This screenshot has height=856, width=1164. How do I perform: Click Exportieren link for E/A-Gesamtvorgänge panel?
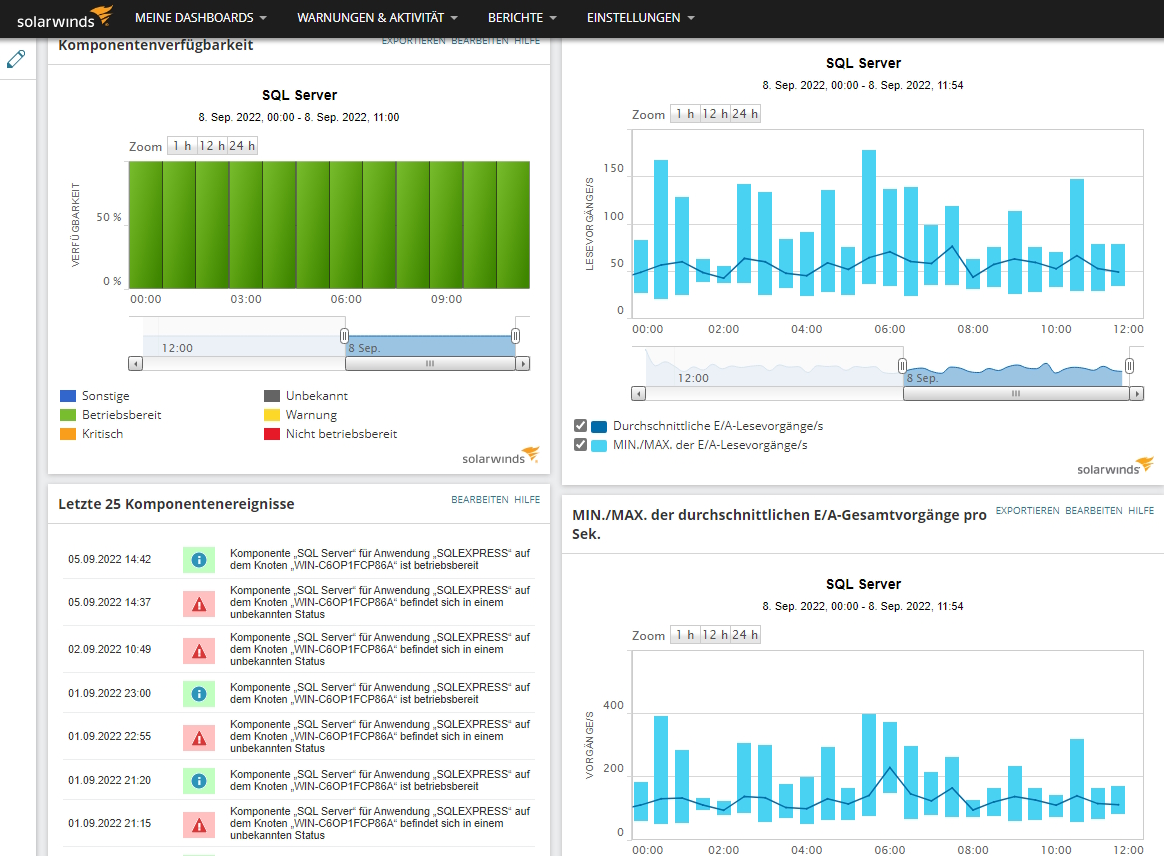coord(1027,511)
